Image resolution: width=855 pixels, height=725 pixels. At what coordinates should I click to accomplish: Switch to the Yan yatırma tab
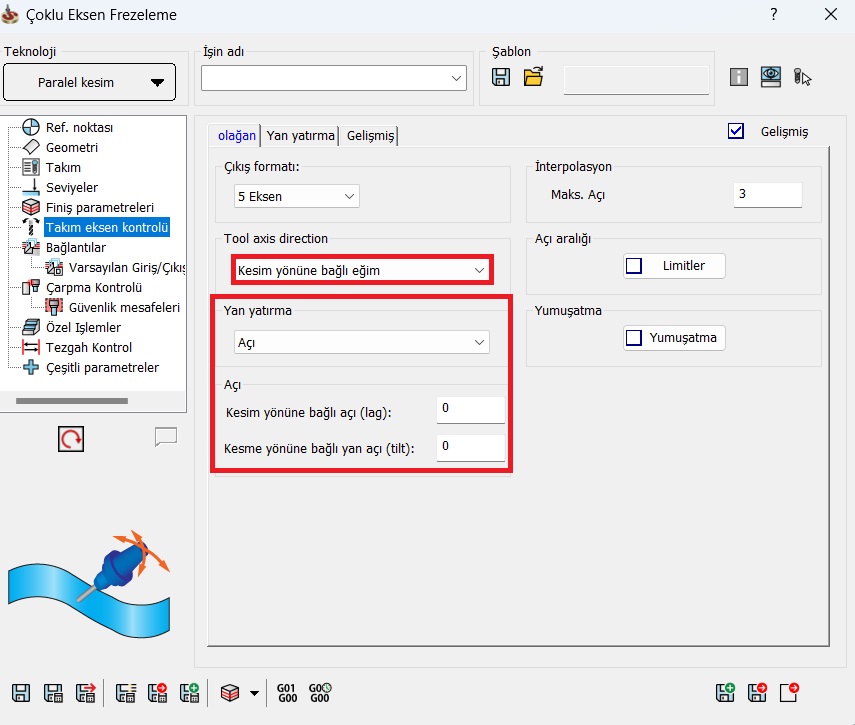click(300, 136)
